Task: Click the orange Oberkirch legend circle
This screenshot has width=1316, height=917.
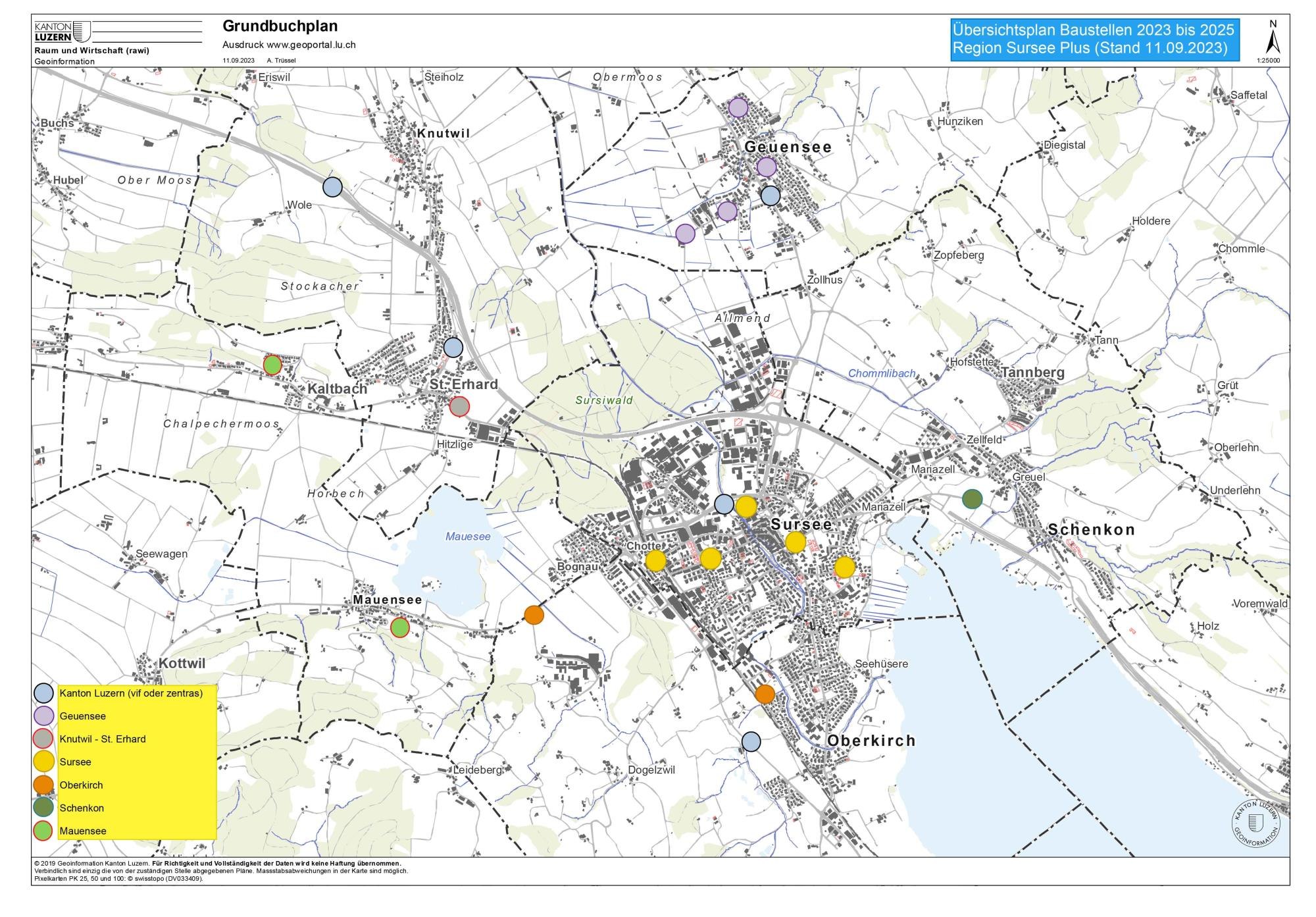Action: (43, 785)
